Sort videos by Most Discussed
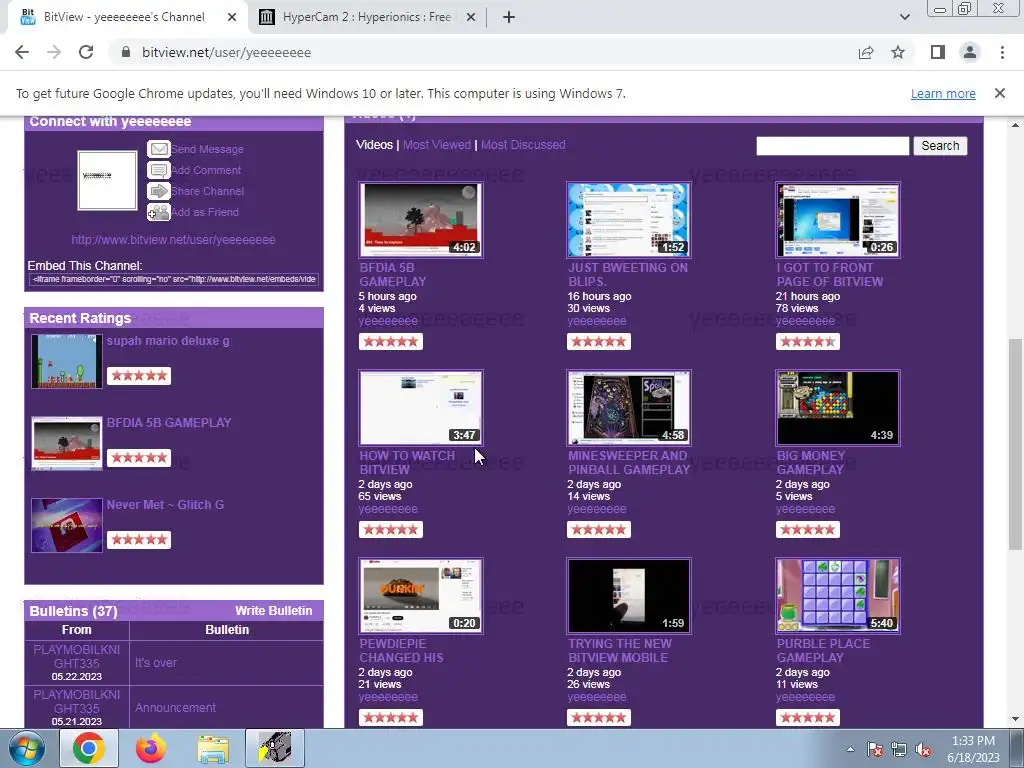The image size is (1024, 768). (x=523, y=145)
